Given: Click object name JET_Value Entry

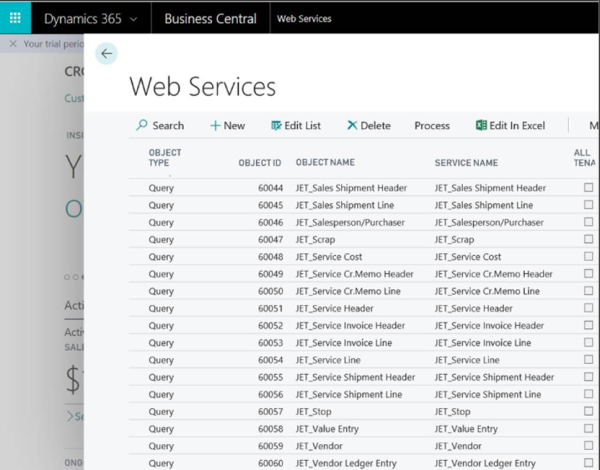Looking at the screenshot, I should pyautogui.click(x=327, y=429).
